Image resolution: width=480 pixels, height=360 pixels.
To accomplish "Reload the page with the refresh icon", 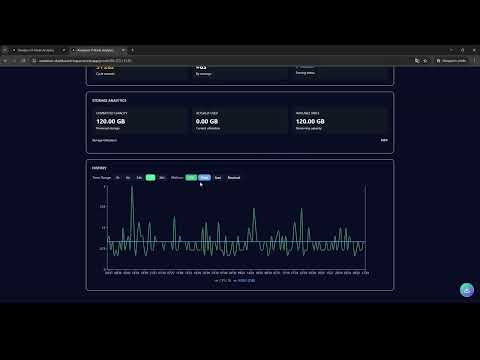I will [23, 61].
